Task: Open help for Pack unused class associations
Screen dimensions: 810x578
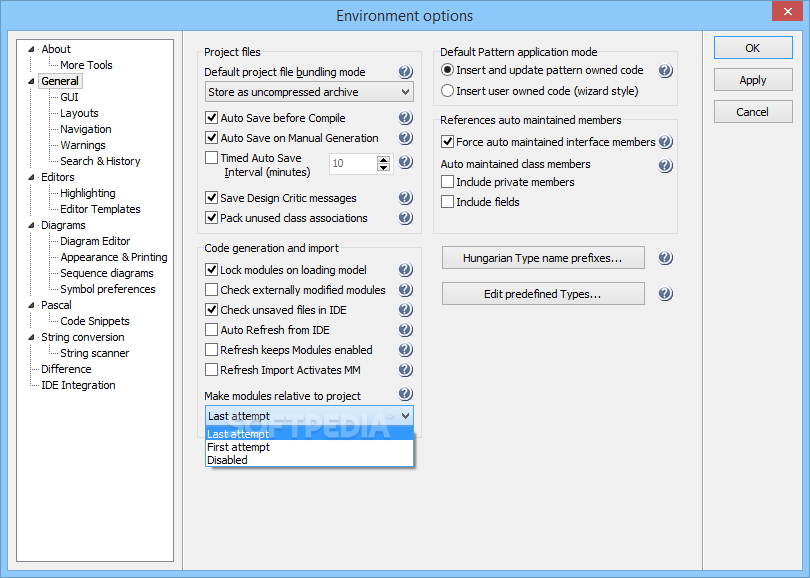Action: point(406,218)
